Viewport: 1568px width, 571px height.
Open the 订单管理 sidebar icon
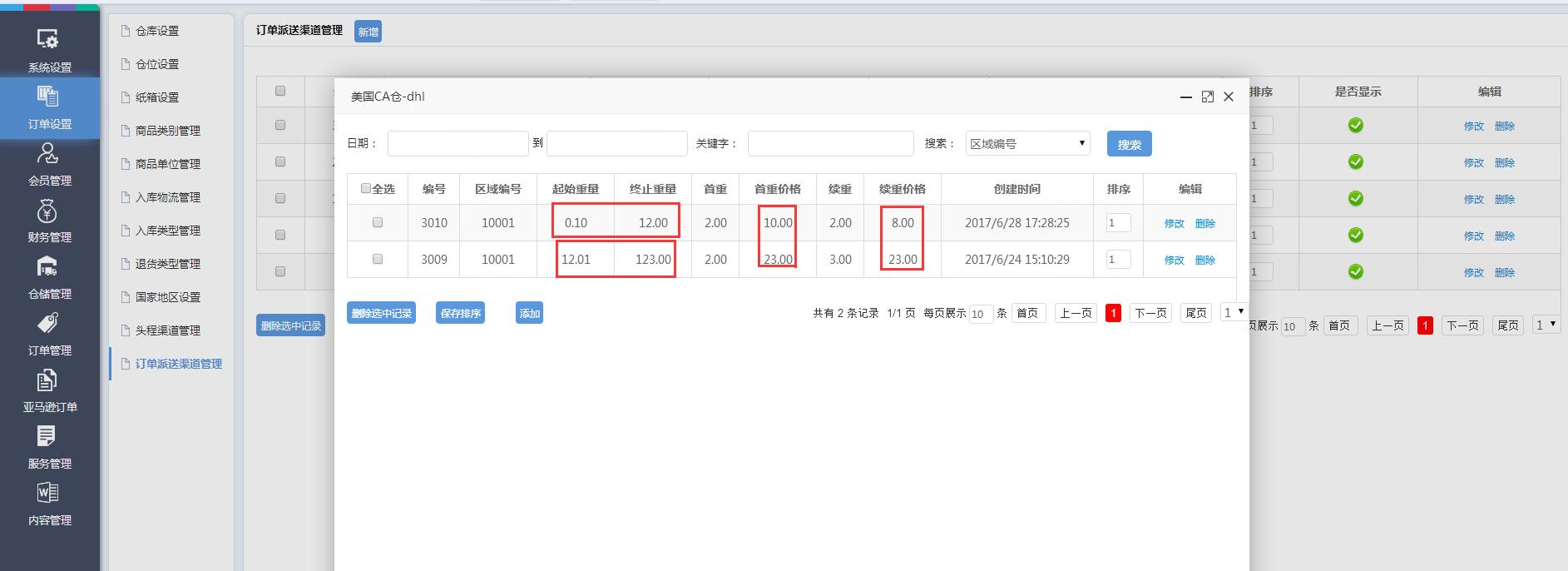pos(48,323)
